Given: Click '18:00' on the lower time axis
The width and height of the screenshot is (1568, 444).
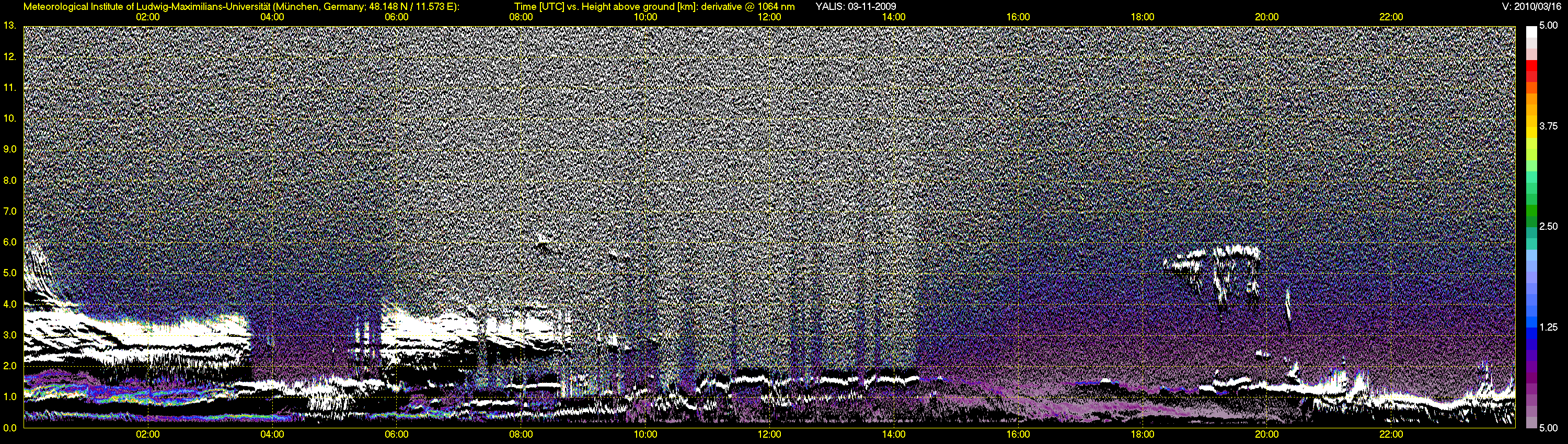Looking at the screenshot, I should coord(1143,434).
